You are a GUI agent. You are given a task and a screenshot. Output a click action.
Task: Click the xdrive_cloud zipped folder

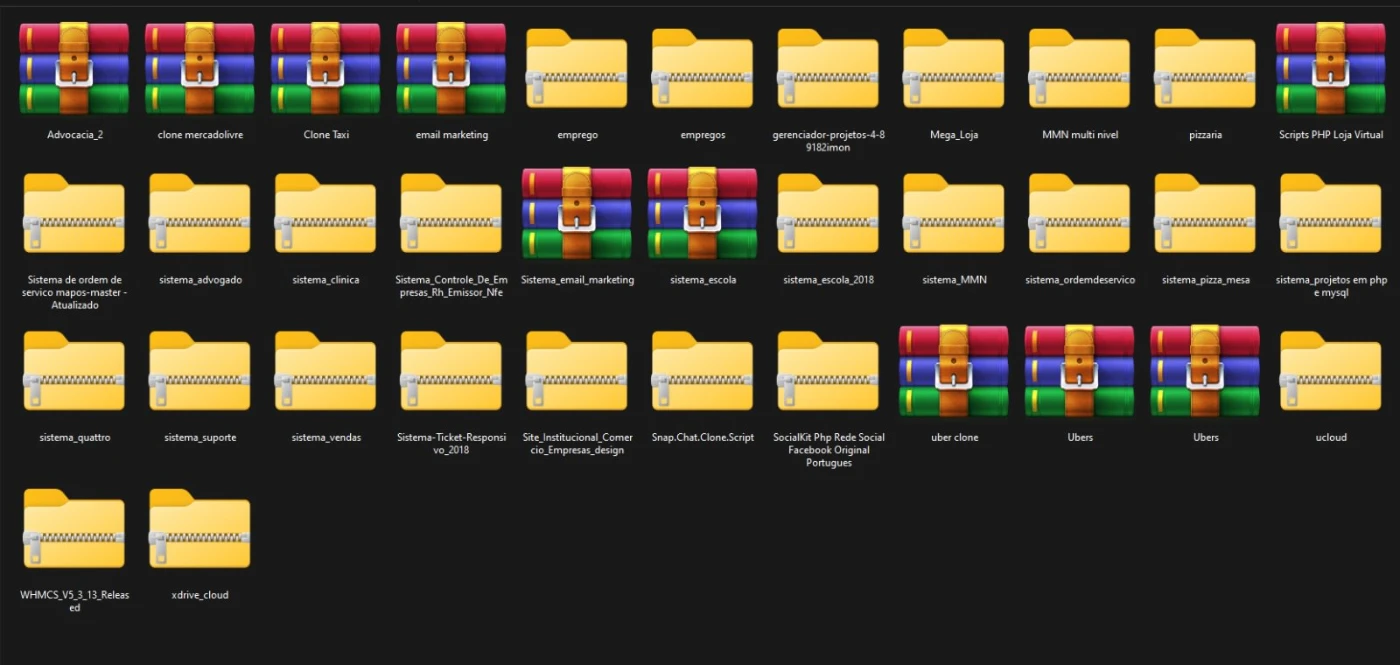click(200, 529)
